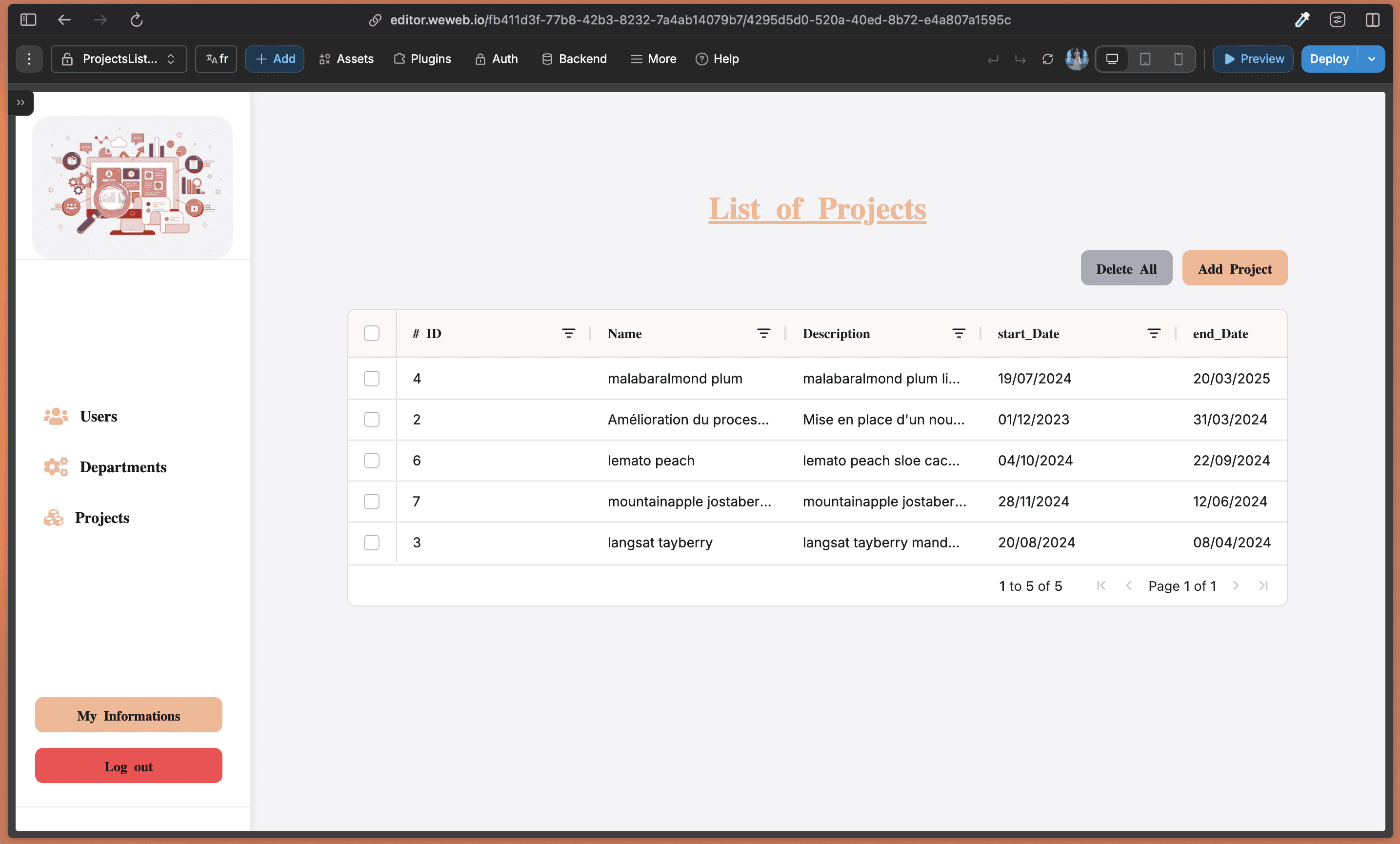Open the Description column filter menu
1400x844 pixels.
[x=959, y=333]
